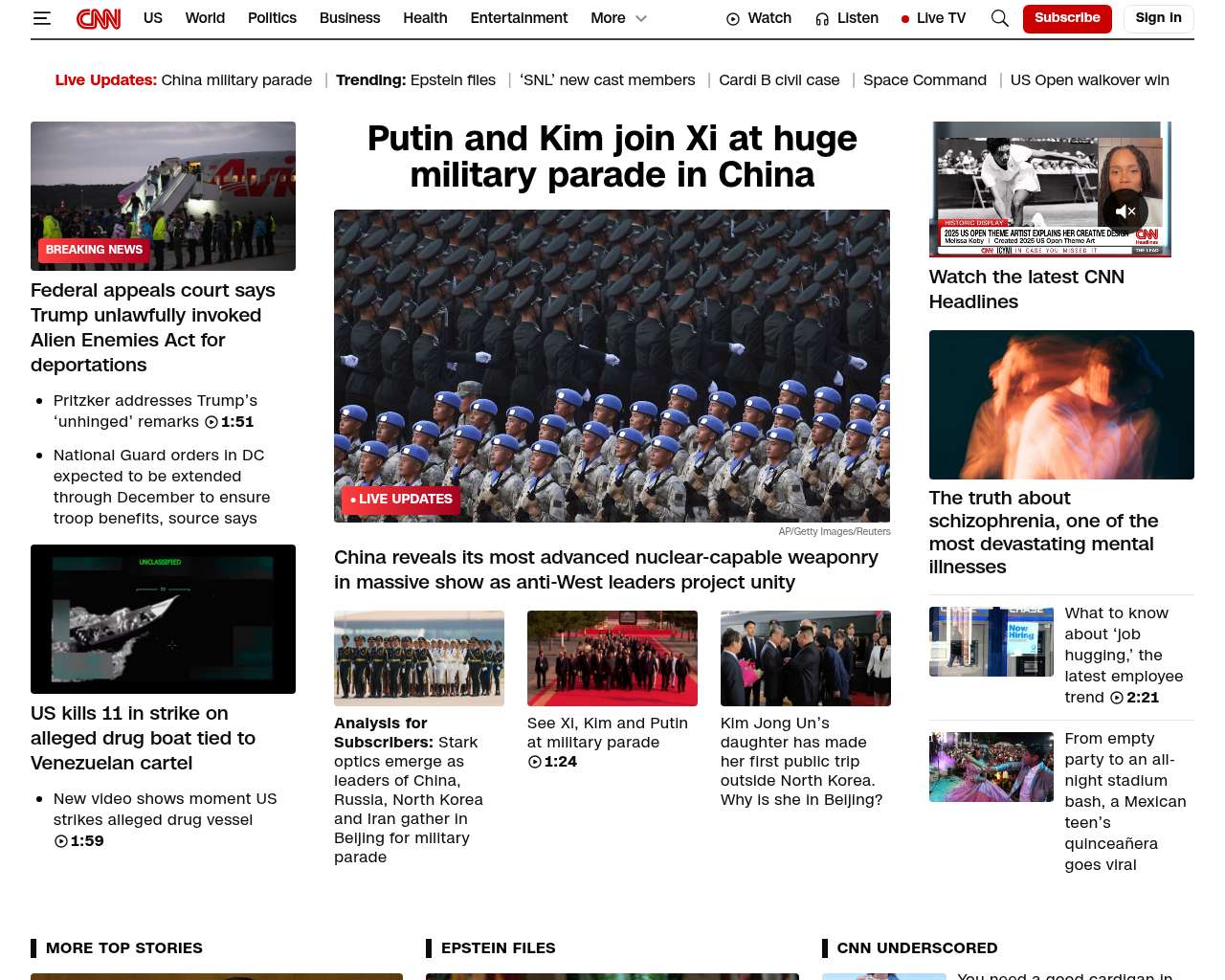Open the MORE TOP STORIES heading
Screen dimensions: 1225x980
pos(124,947)
